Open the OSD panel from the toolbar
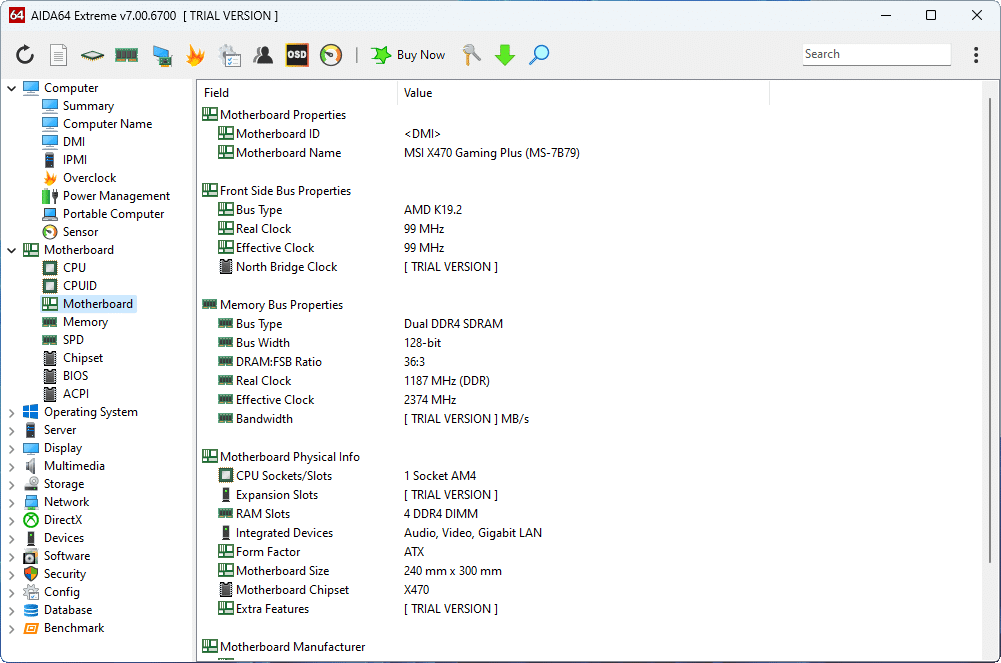This screenshot has height=663, width=1001. click(x=296, y=55)
